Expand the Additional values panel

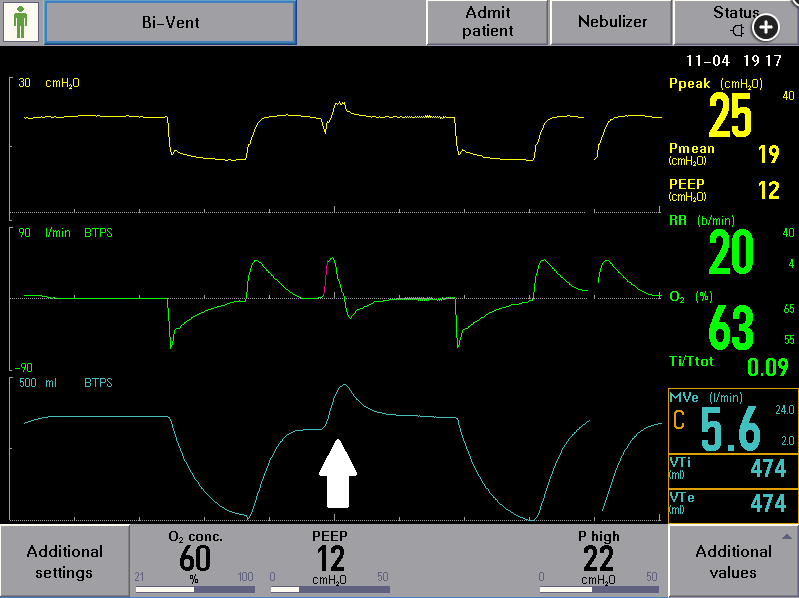click(733, 561)
